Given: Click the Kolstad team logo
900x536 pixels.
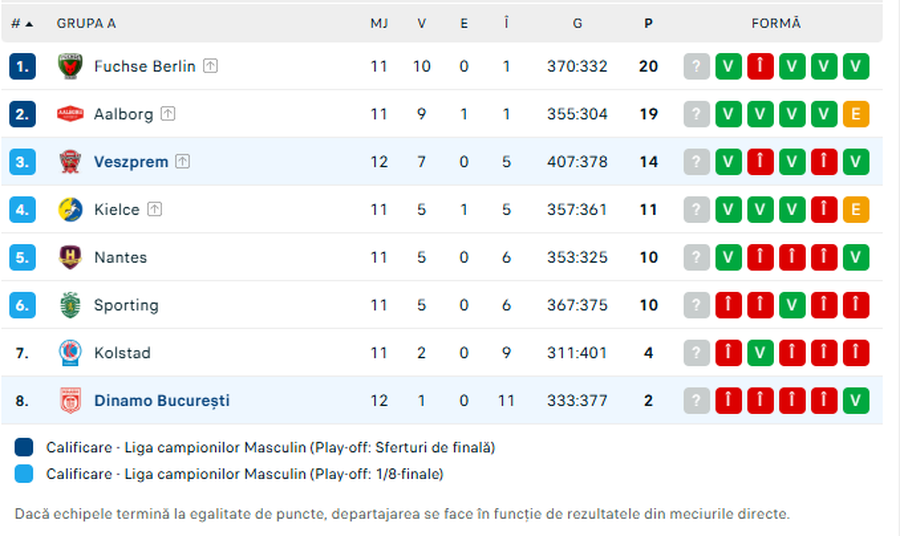Looking at the screenshot, I should 69,353.
